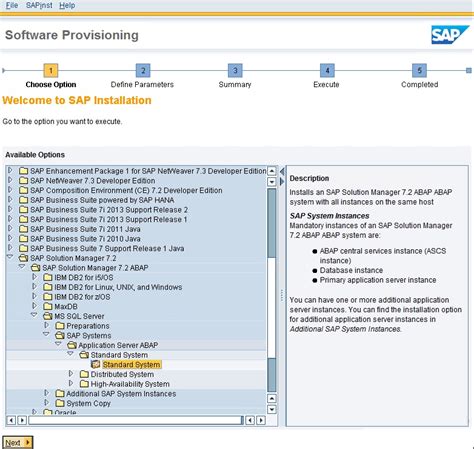Viewport: 474px width, 449px height.
Task: Click open folder icon of SAP Systems
Action: click(60, 335)
